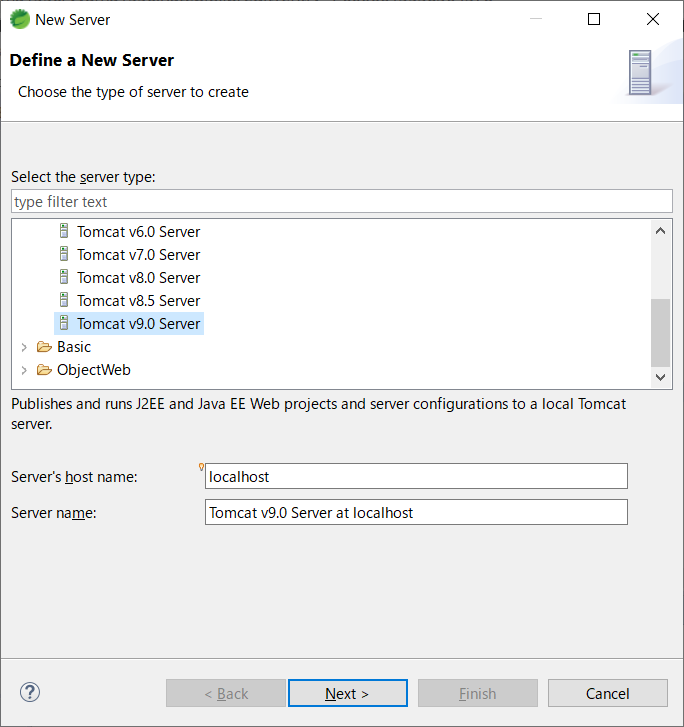Click the Tomcat v8.5 Server icon
Screen dimensions: 684x727
(x=64, y=300)
